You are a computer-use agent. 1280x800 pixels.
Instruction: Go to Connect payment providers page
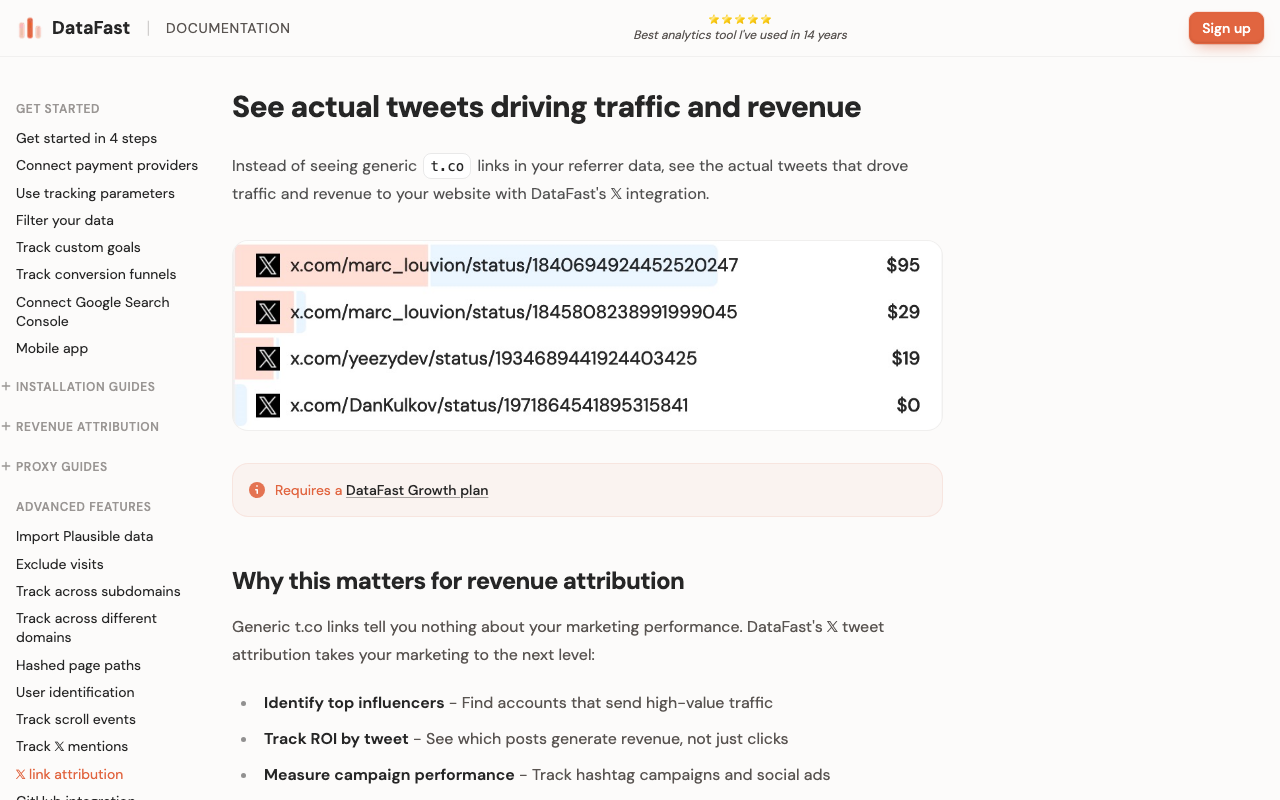[x=107, y=165]
